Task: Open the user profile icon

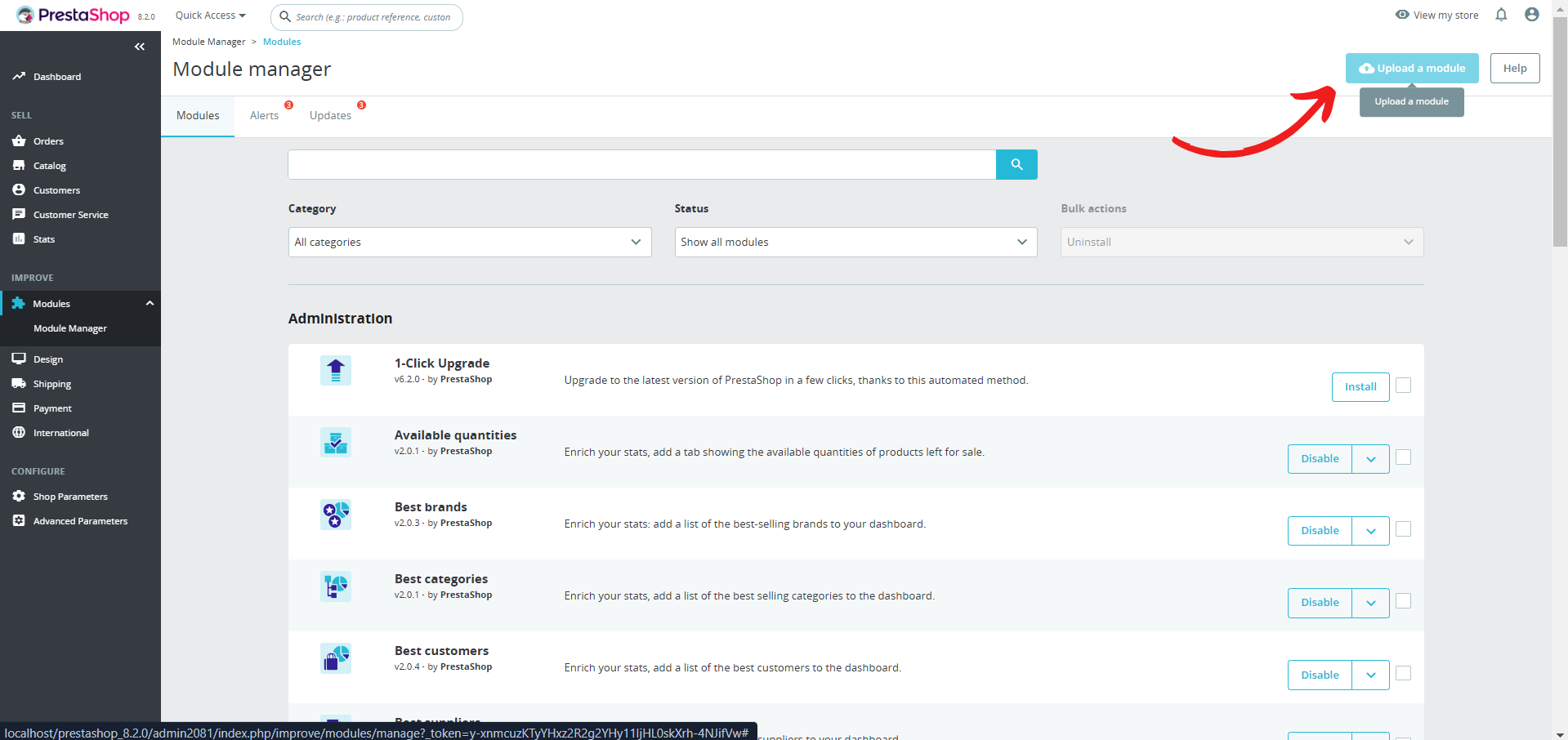Action: 1531,15
